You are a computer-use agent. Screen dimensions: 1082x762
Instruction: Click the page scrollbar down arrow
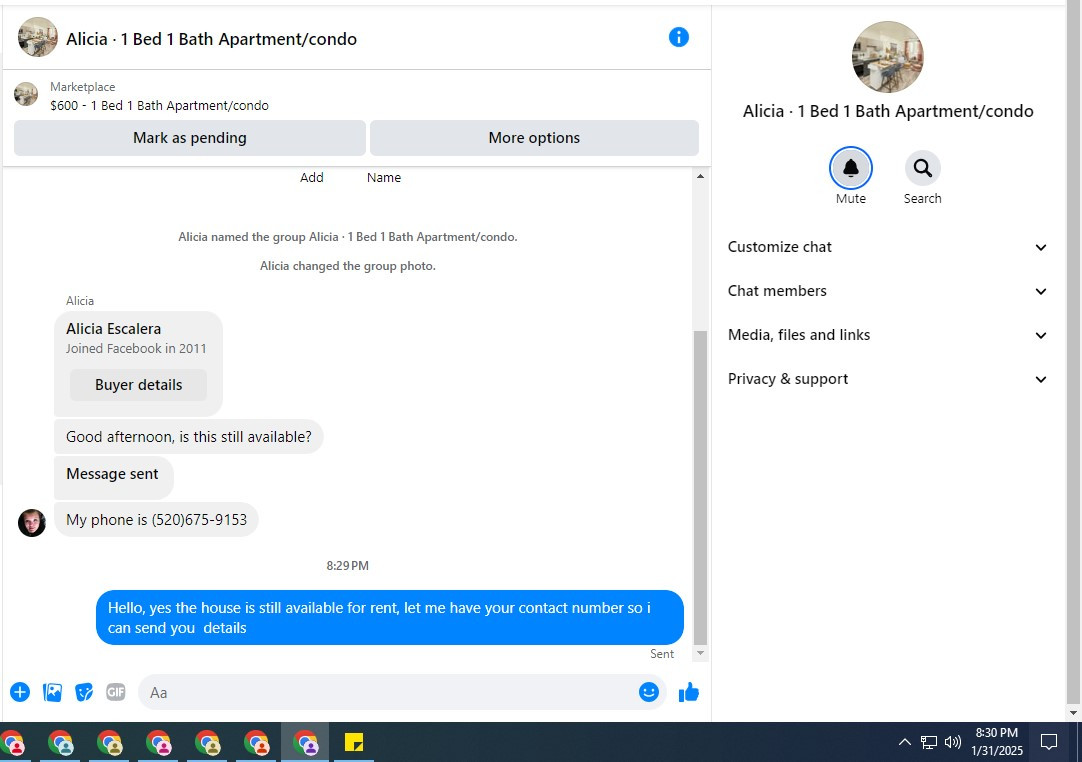[x=1073, y=712]
